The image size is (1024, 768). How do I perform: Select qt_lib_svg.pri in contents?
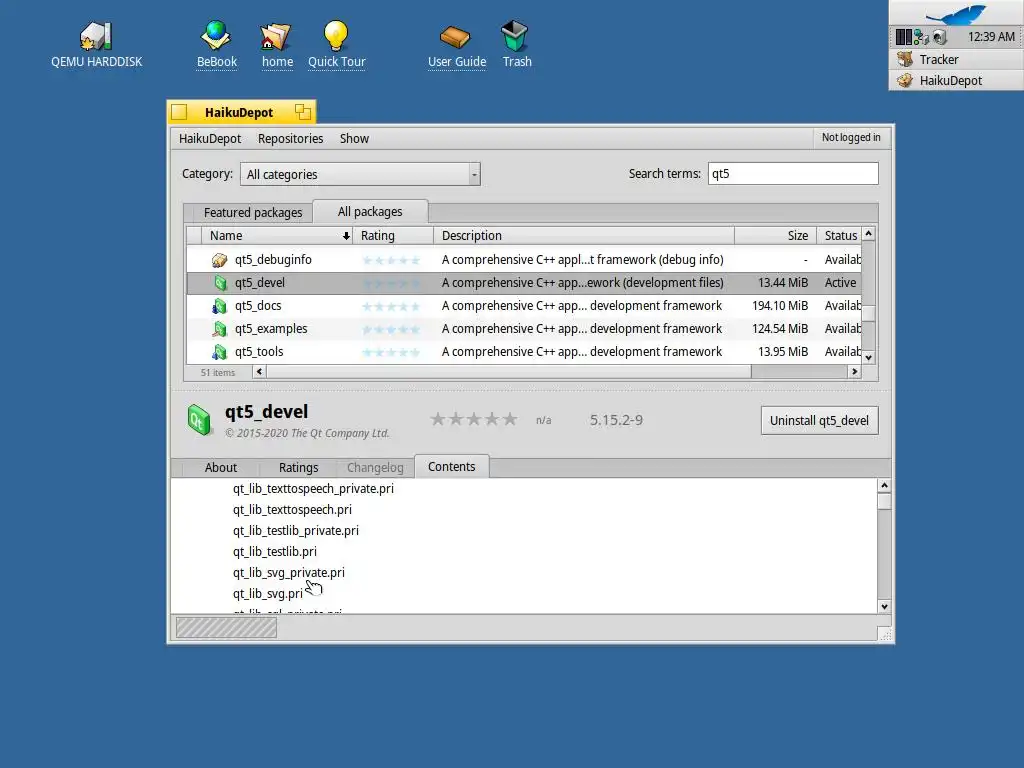tap(268, 594)
